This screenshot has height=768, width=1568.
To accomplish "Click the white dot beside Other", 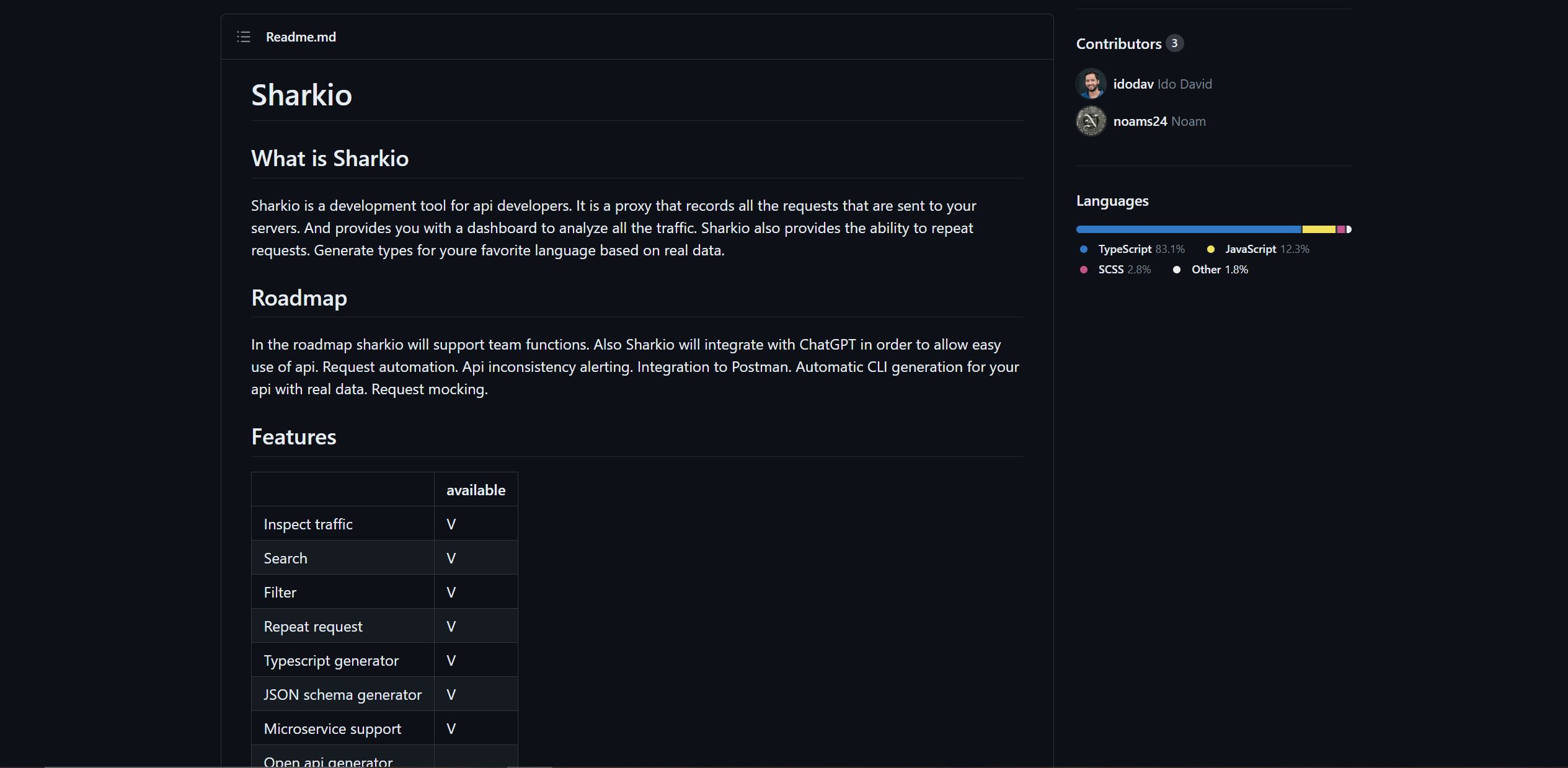I will [x=1176, y=270].
